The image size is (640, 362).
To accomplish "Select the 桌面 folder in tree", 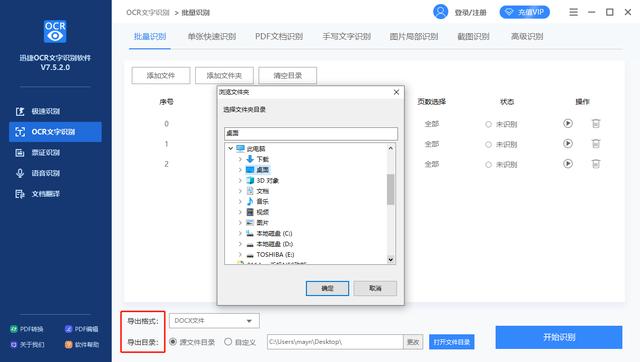I will click(262, 170).
